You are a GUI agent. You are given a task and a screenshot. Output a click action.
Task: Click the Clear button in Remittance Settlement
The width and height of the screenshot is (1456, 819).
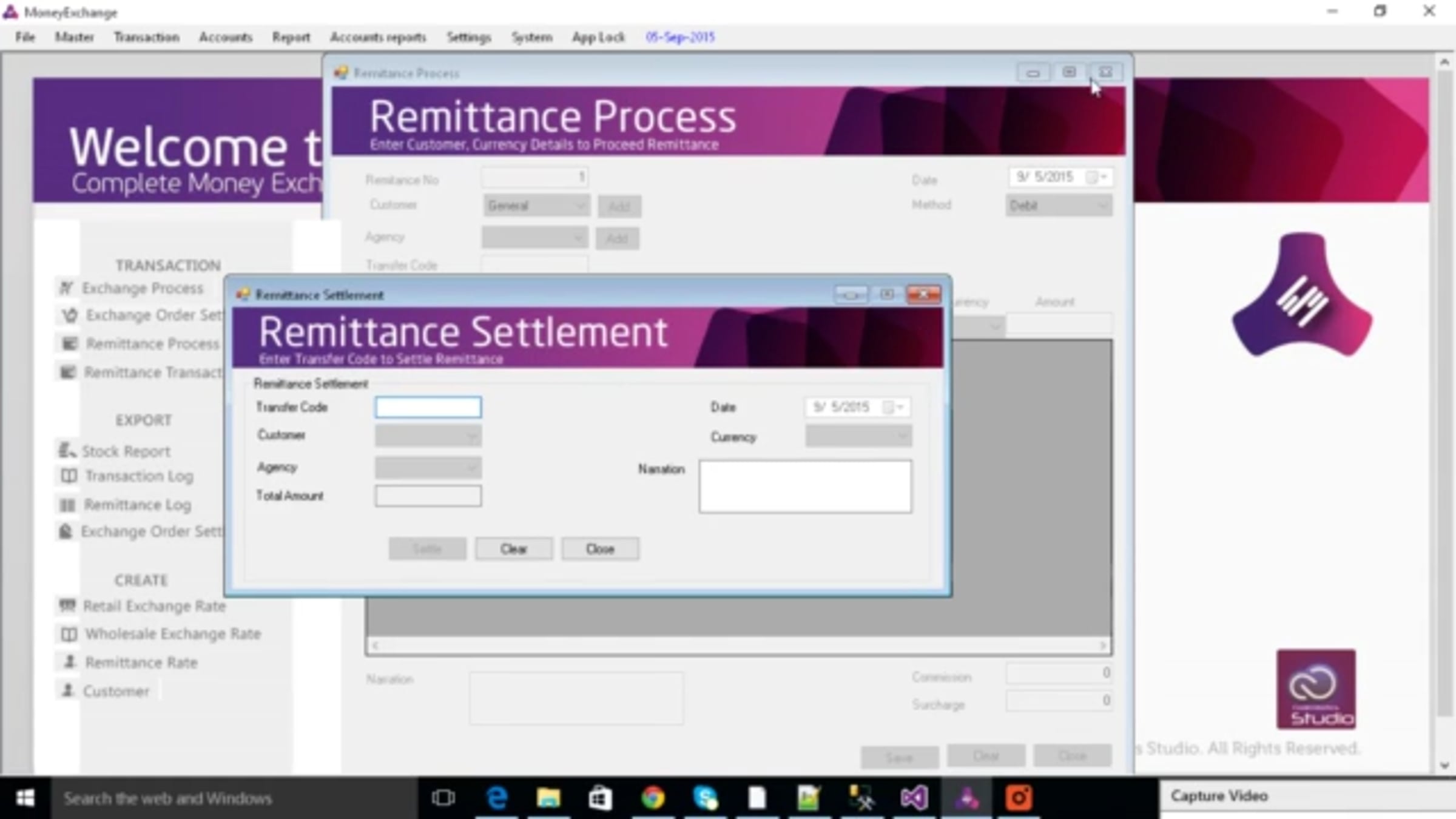pyautogui.click(x=513, y=549)
